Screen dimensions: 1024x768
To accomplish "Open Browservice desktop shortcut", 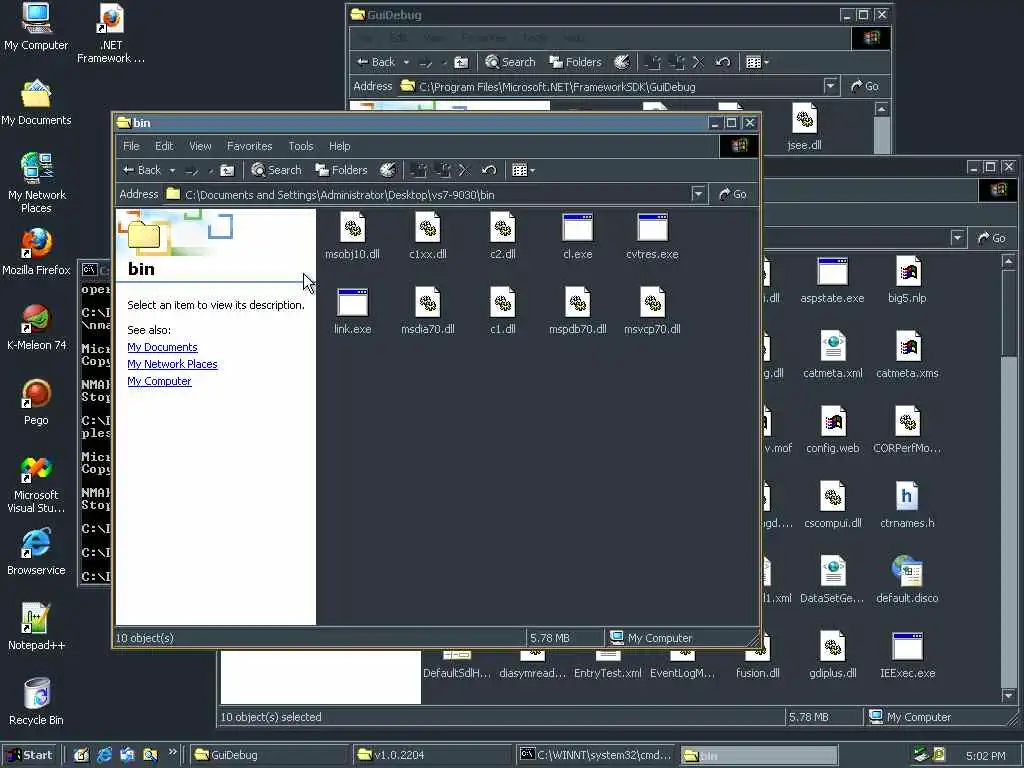I will [x=36, y=552].
